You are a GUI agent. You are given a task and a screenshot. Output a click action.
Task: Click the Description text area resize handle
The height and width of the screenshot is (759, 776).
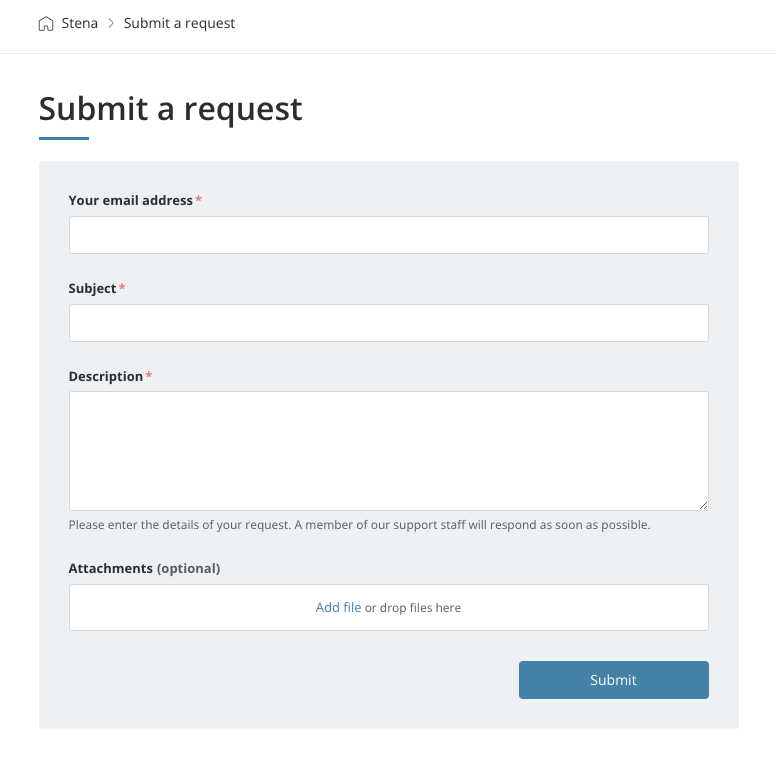(x=703, y=505)
